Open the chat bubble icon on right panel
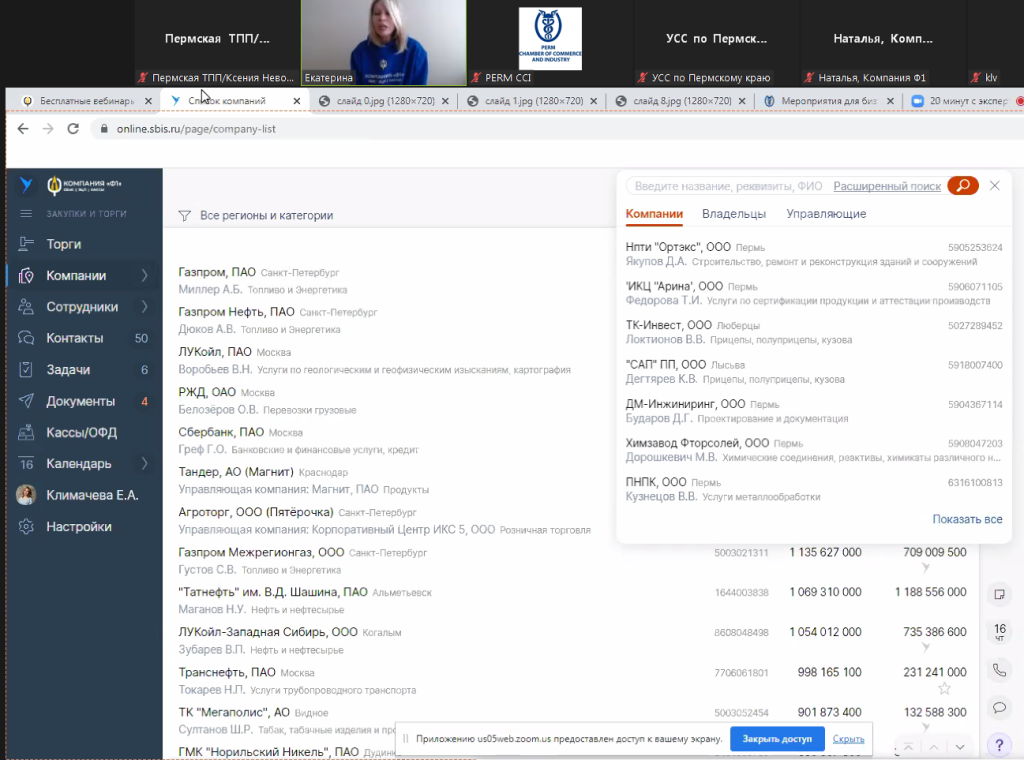 999,708
